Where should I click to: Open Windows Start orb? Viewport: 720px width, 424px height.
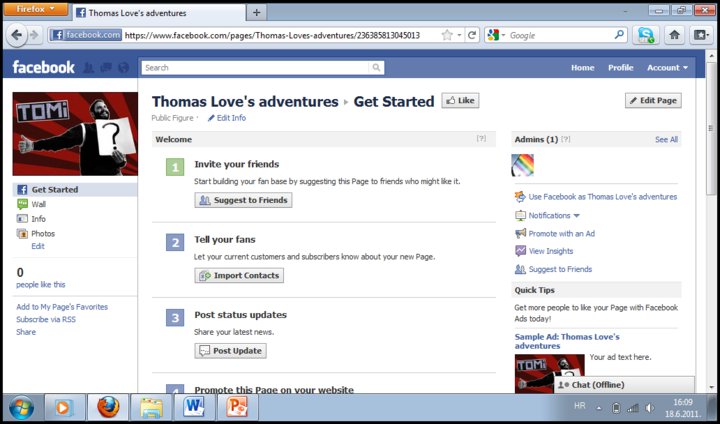point(21,408)
